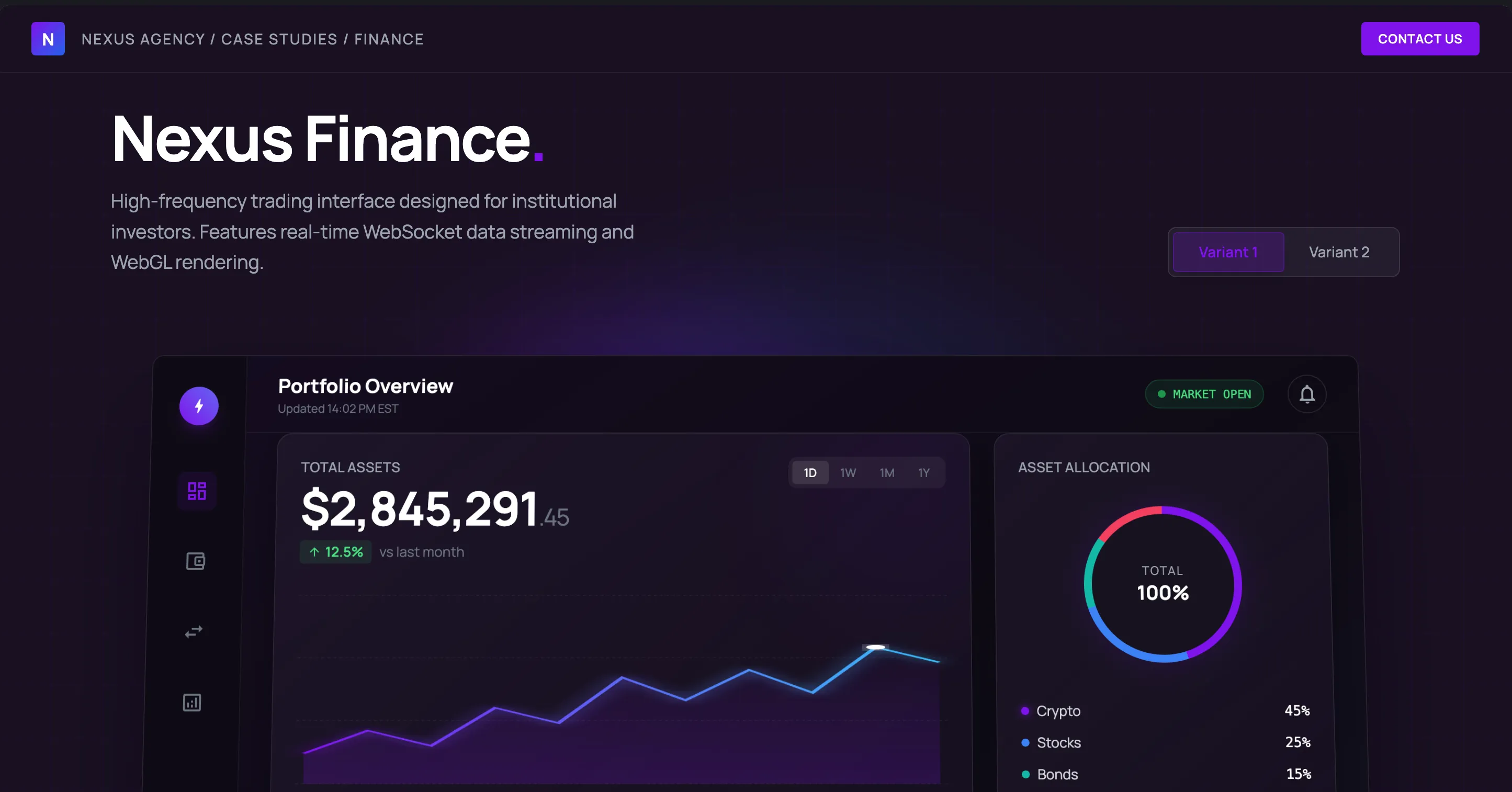Select the 1W timeframe

(848, 472)
